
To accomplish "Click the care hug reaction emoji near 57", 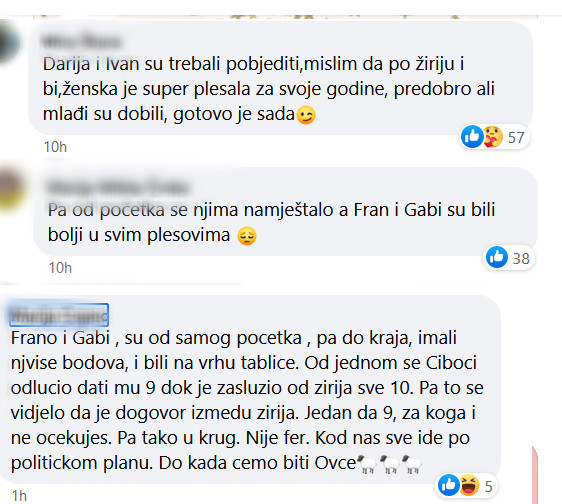I will click(x=493, y=137).
